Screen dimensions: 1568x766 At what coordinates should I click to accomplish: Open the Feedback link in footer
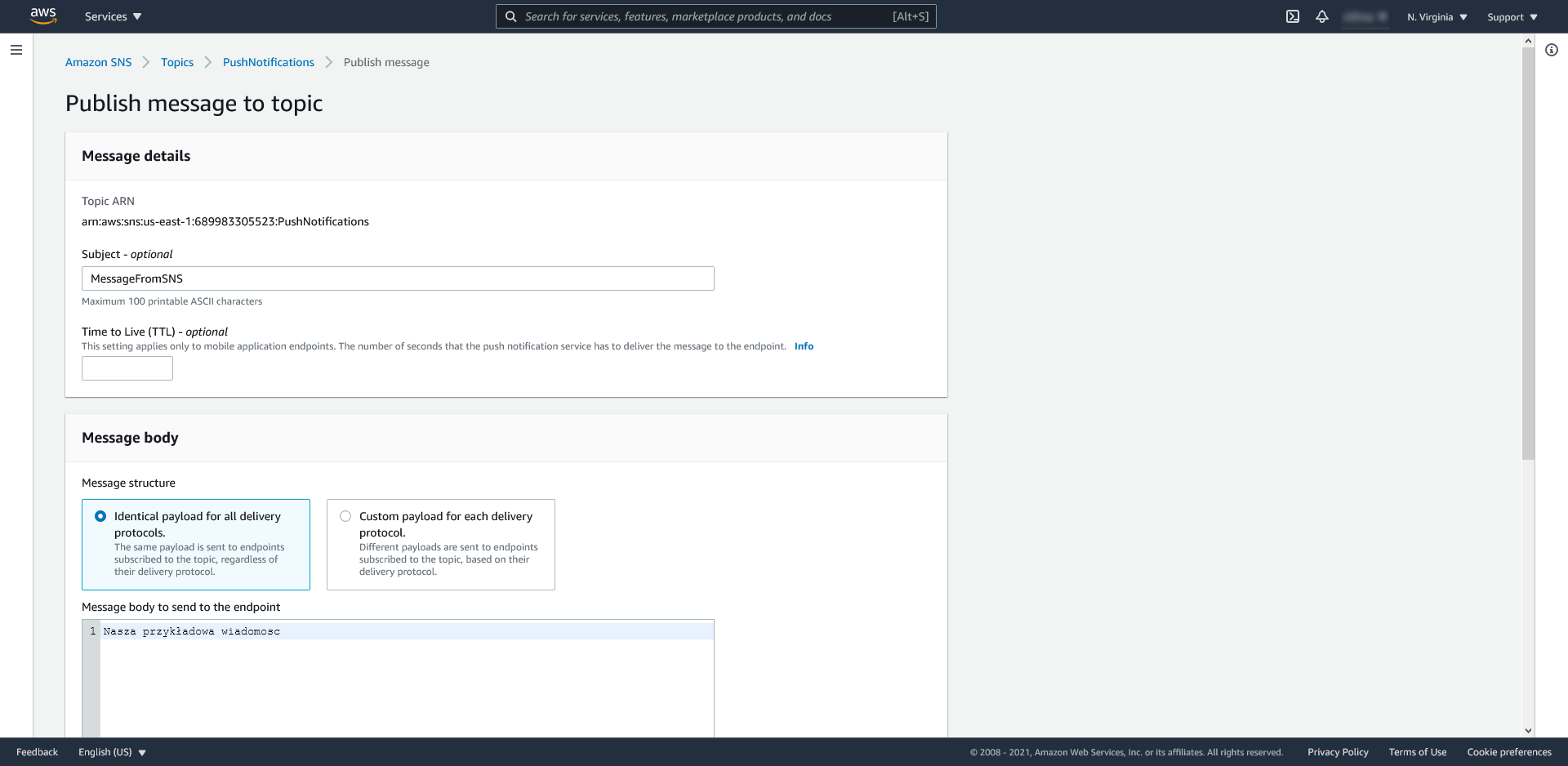pos(37,752)
